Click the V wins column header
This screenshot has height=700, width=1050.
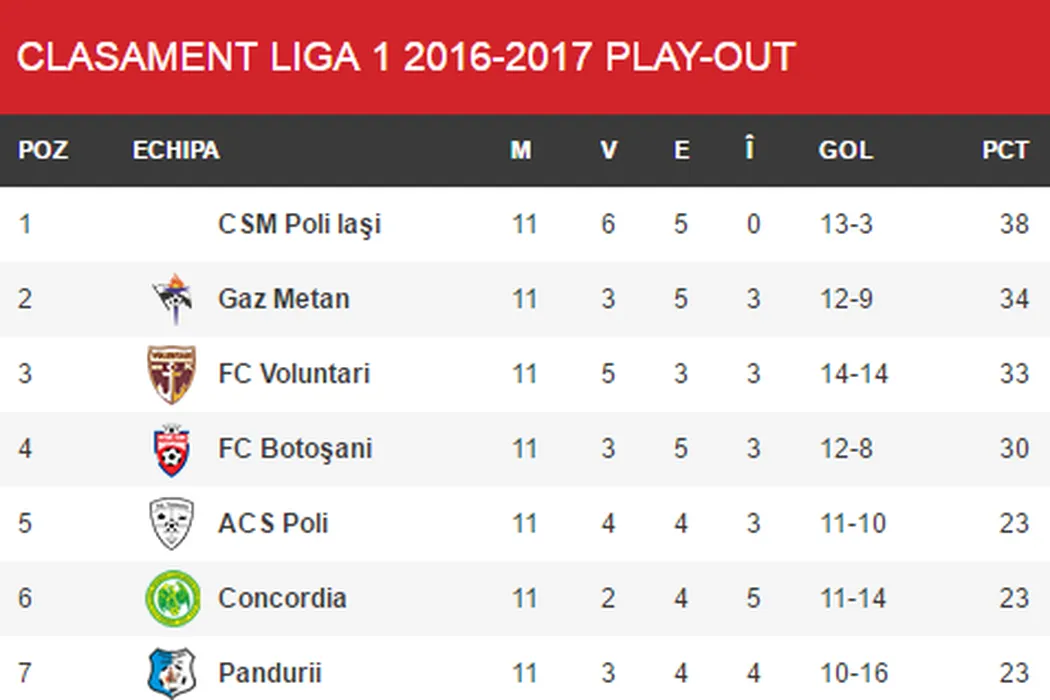pyautogui.click(x=608, y=150)
